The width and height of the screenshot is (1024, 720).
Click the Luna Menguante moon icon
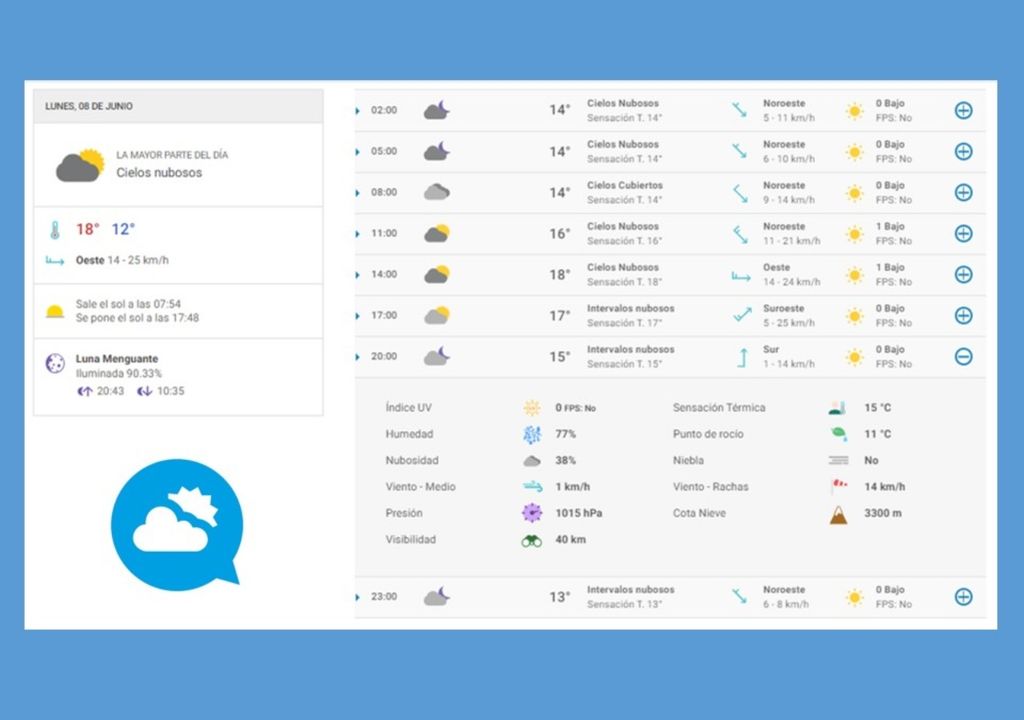pyautogui.click(x=55, y=364)
